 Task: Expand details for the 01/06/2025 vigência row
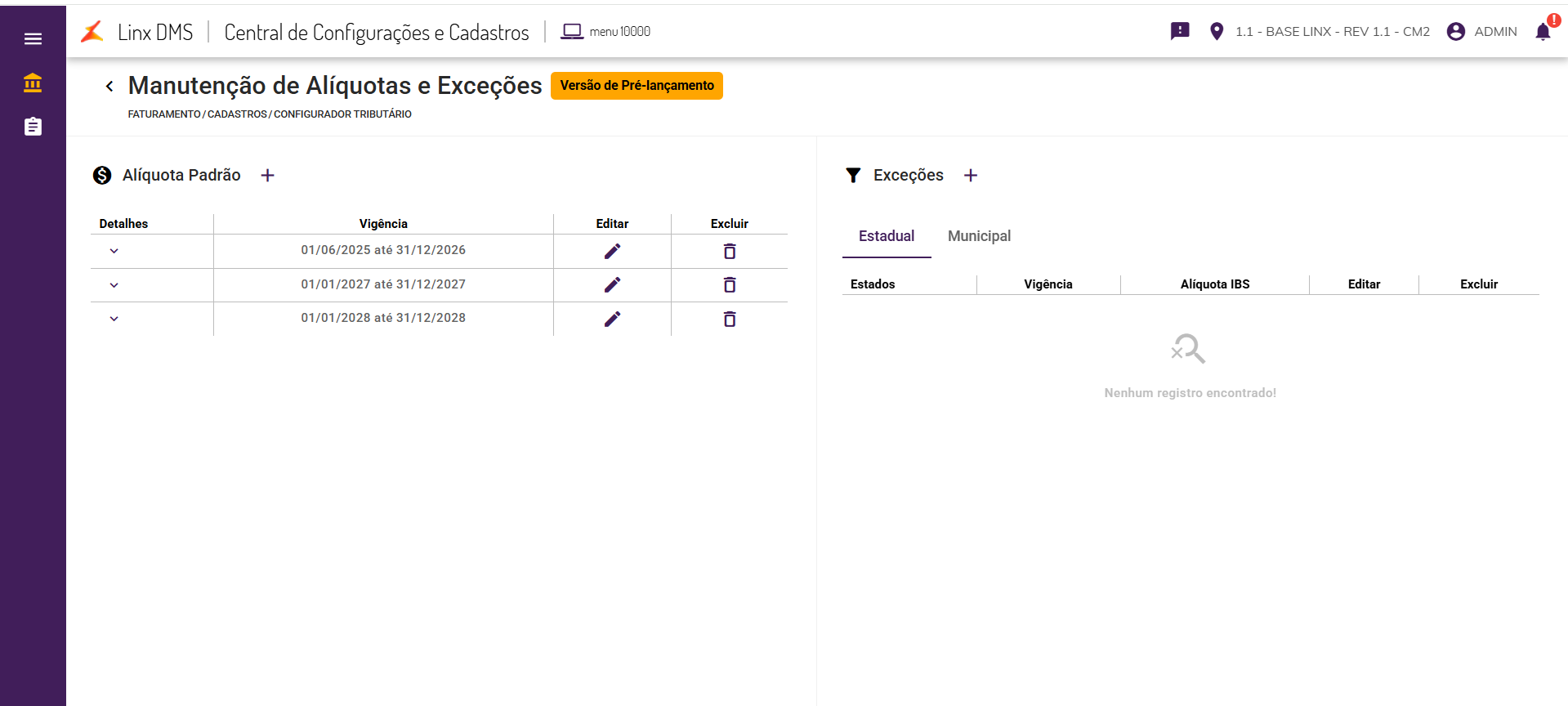coord(114,251)
